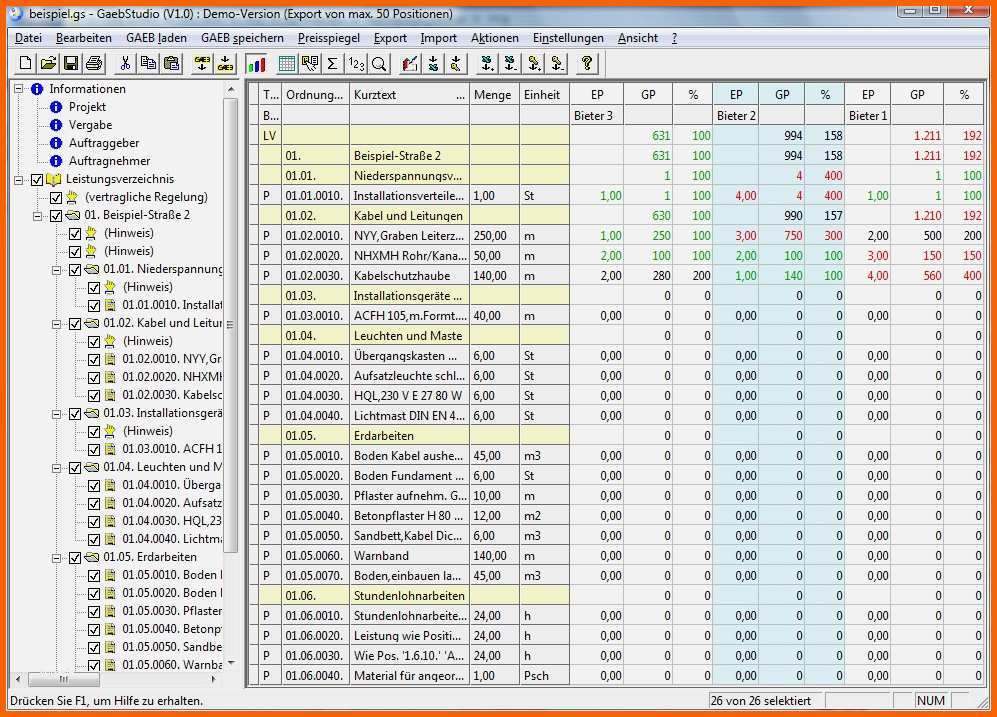Collapse the 01.04. Leuchten node

pyautogui.click(x=57, y=467)
